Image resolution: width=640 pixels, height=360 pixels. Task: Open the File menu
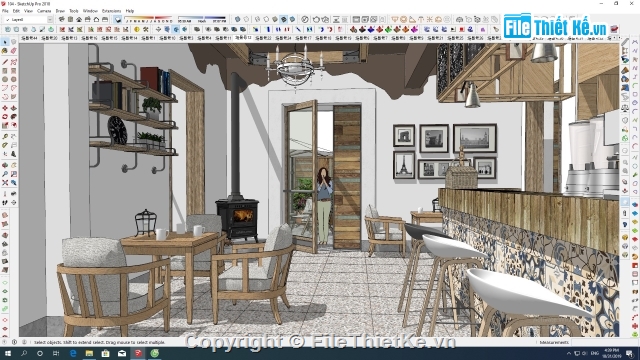[5, 11]
